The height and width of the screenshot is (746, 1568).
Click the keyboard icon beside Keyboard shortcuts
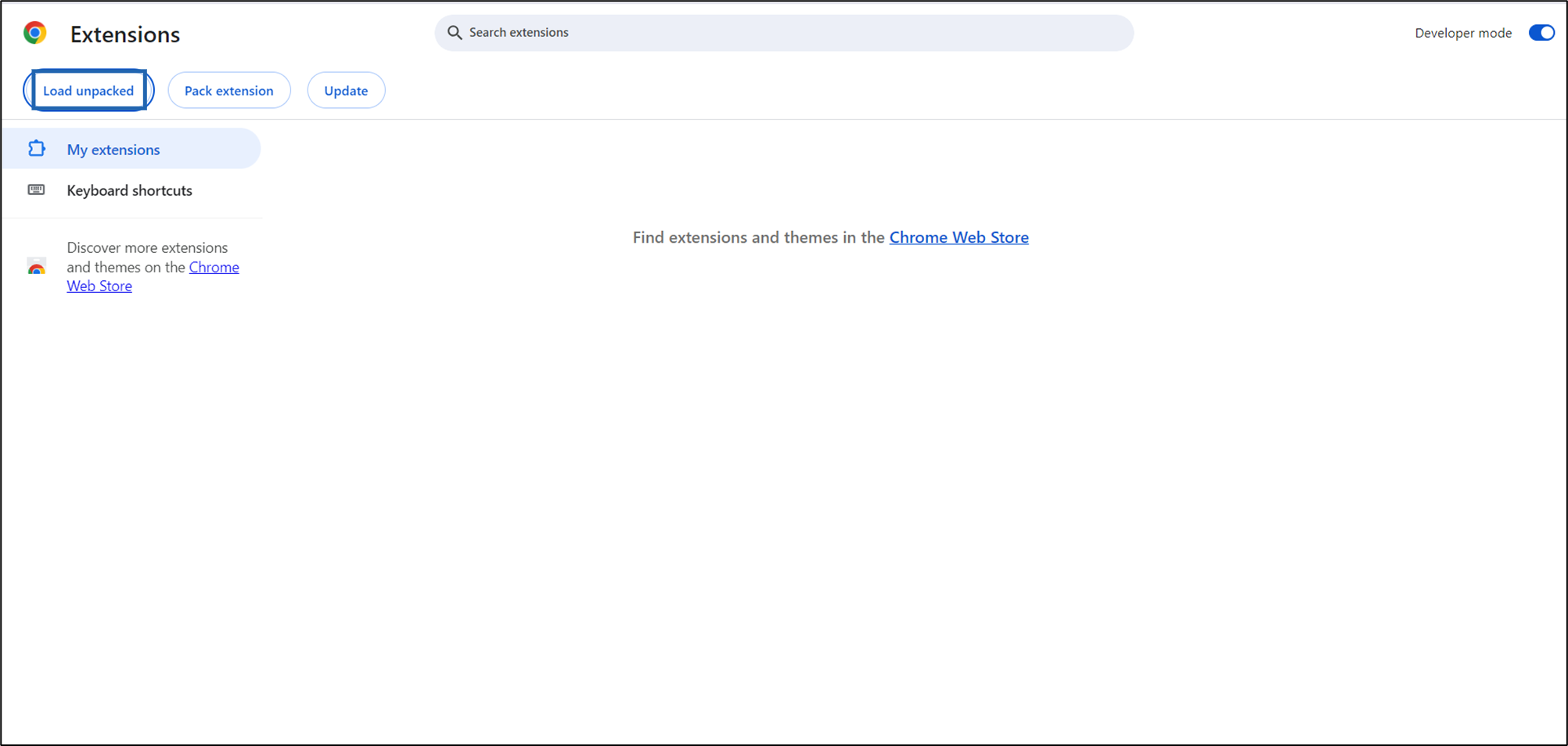[x=37, y=190]
